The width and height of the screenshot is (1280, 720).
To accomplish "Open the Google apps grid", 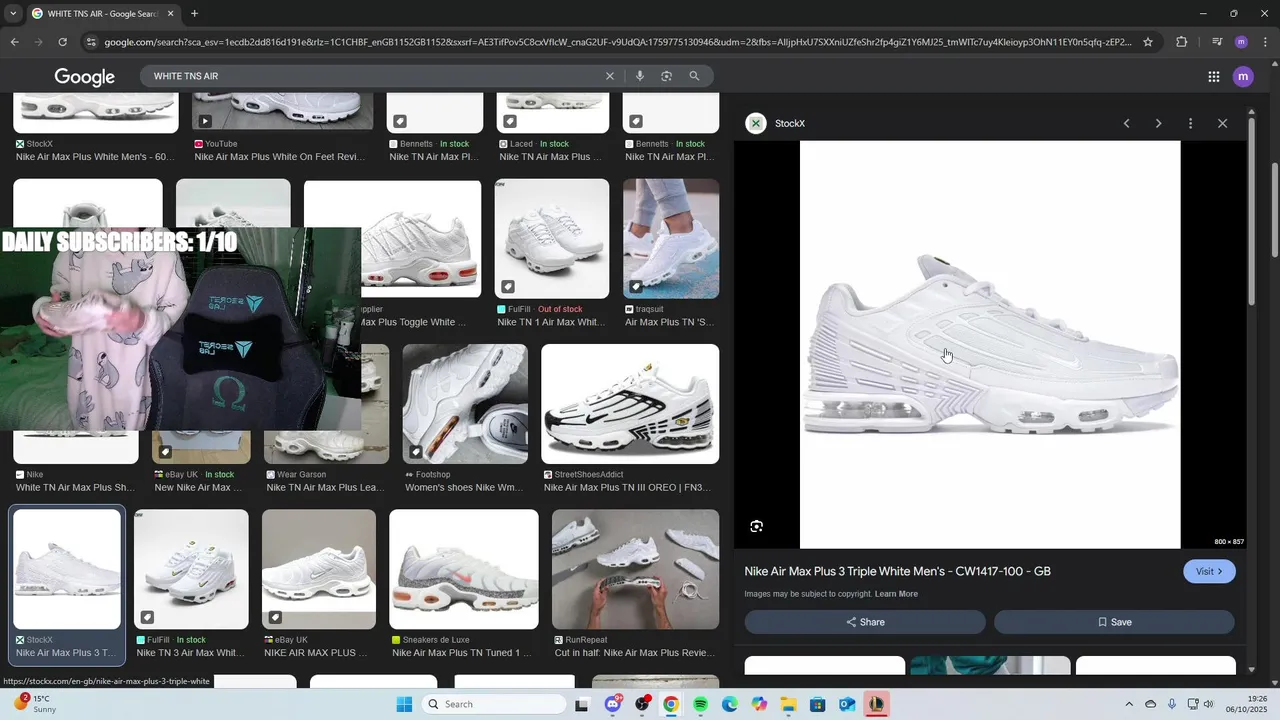I will tap(1214, 76).
